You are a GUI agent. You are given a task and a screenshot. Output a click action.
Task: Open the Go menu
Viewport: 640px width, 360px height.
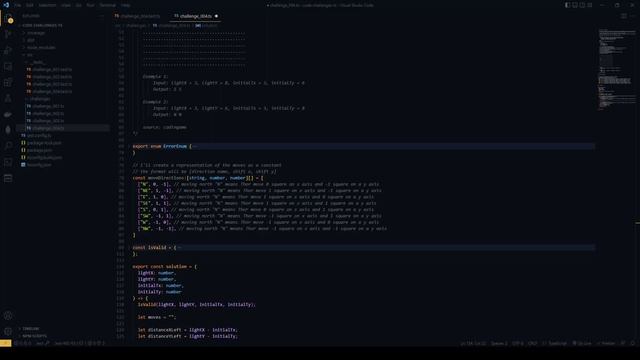78,5
